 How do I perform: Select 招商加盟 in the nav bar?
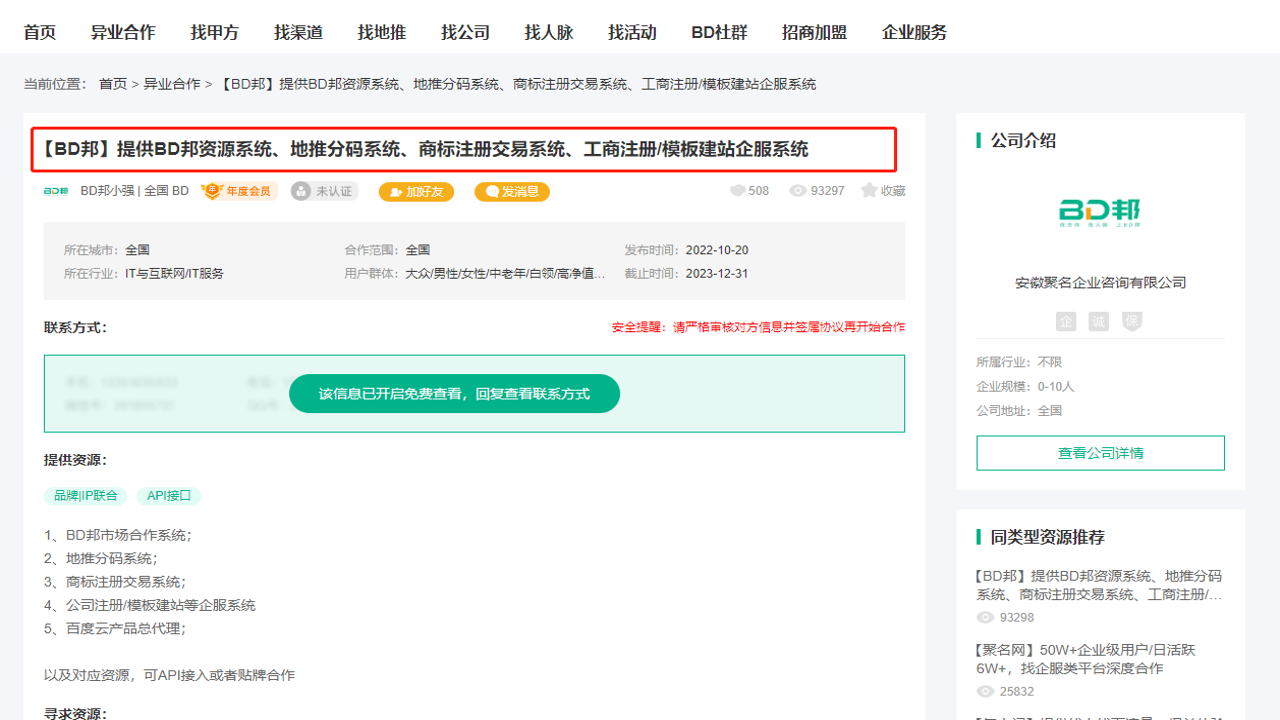[814, 32]
